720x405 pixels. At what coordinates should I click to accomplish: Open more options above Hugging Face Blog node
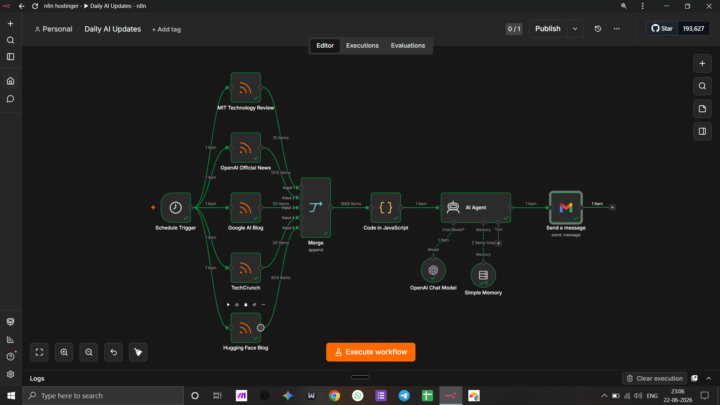pyautogui.click(x=263, y=304)
